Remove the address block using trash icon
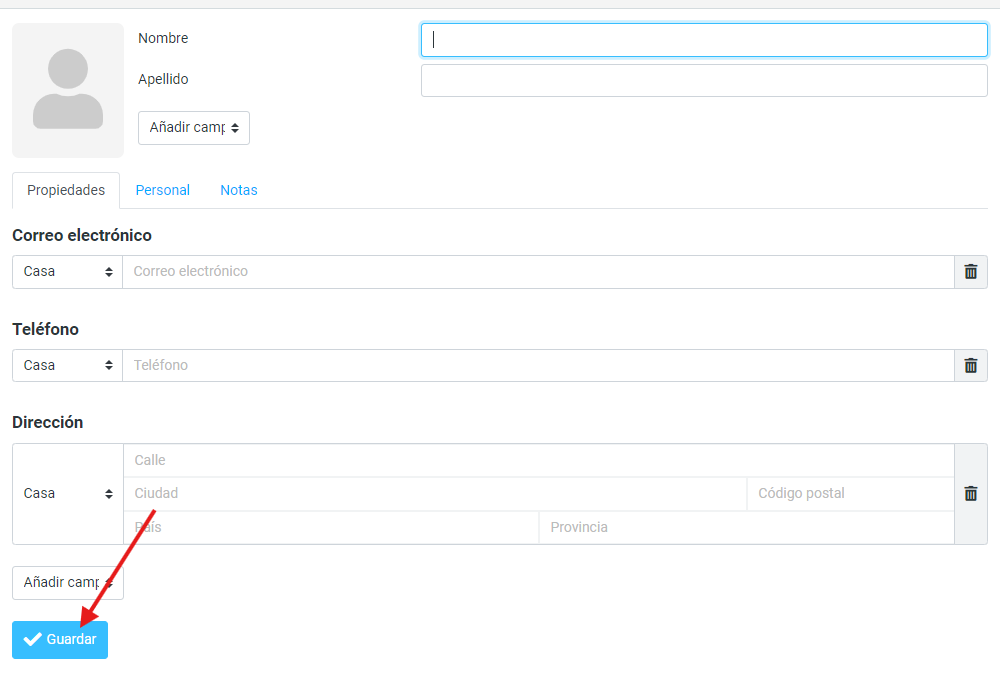 click(x=970, y=494)
